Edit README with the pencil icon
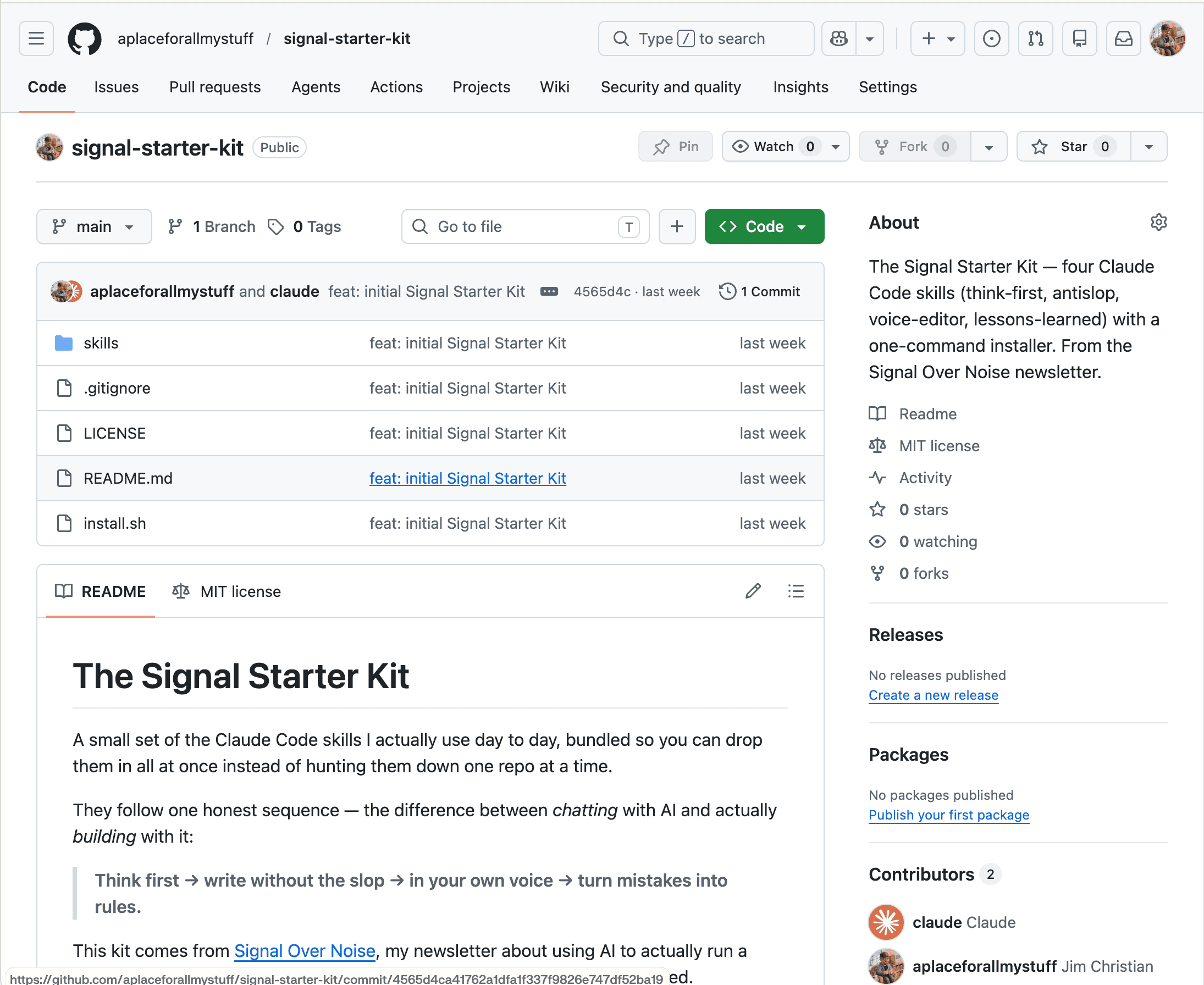 point(753,591)
